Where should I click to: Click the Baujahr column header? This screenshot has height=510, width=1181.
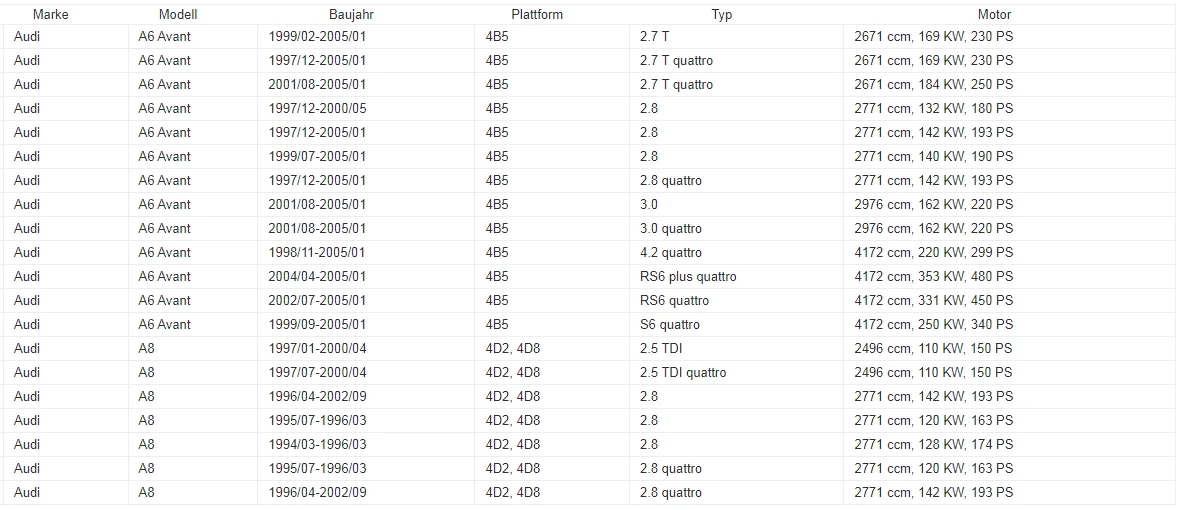[x=352, y=14]
